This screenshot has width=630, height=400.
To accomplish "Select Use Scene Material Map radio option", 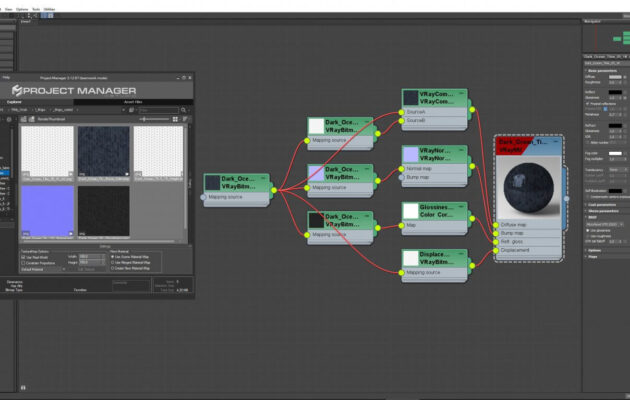I will 111,256.
